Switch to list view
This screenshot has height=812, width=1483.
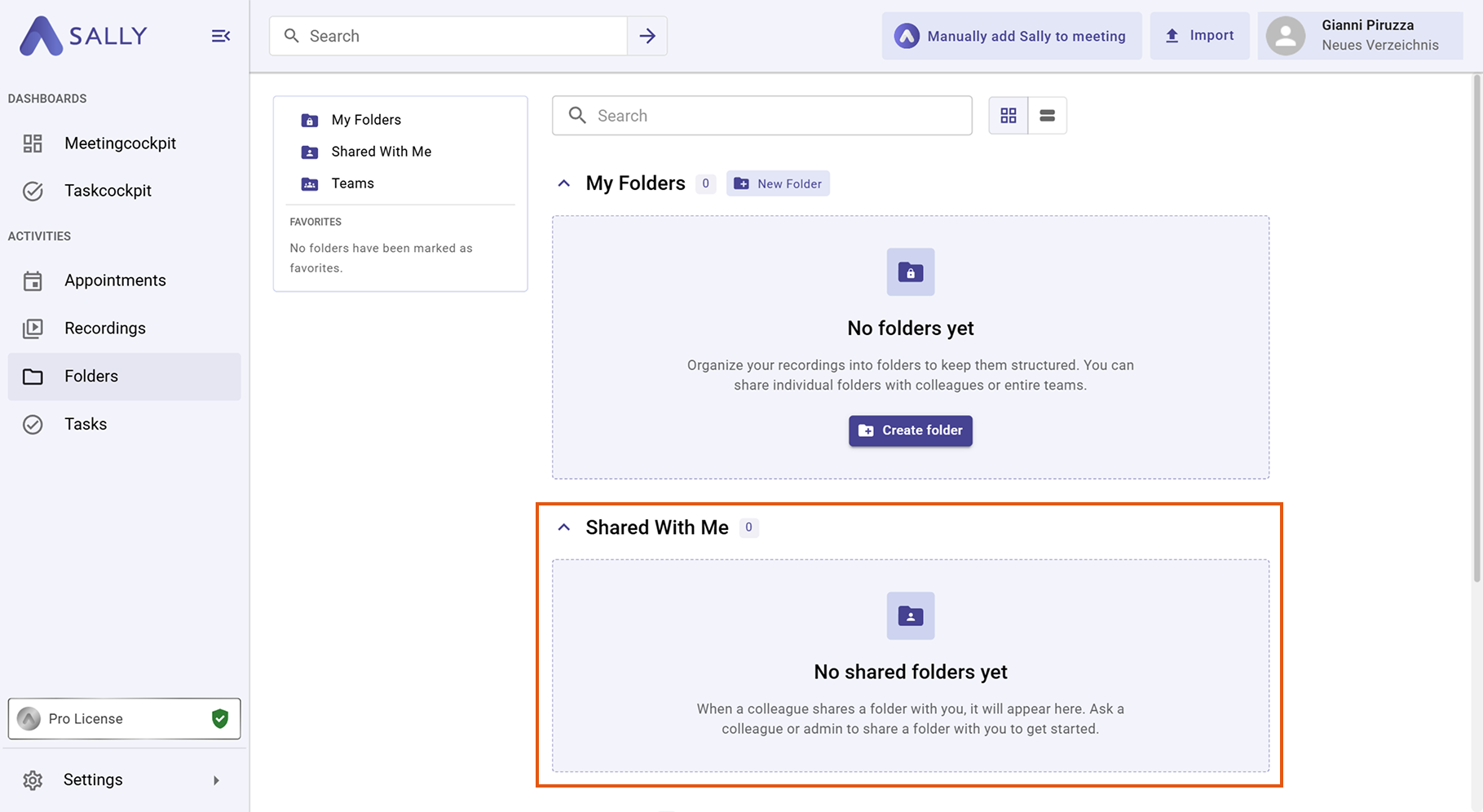pos(1047,116)
